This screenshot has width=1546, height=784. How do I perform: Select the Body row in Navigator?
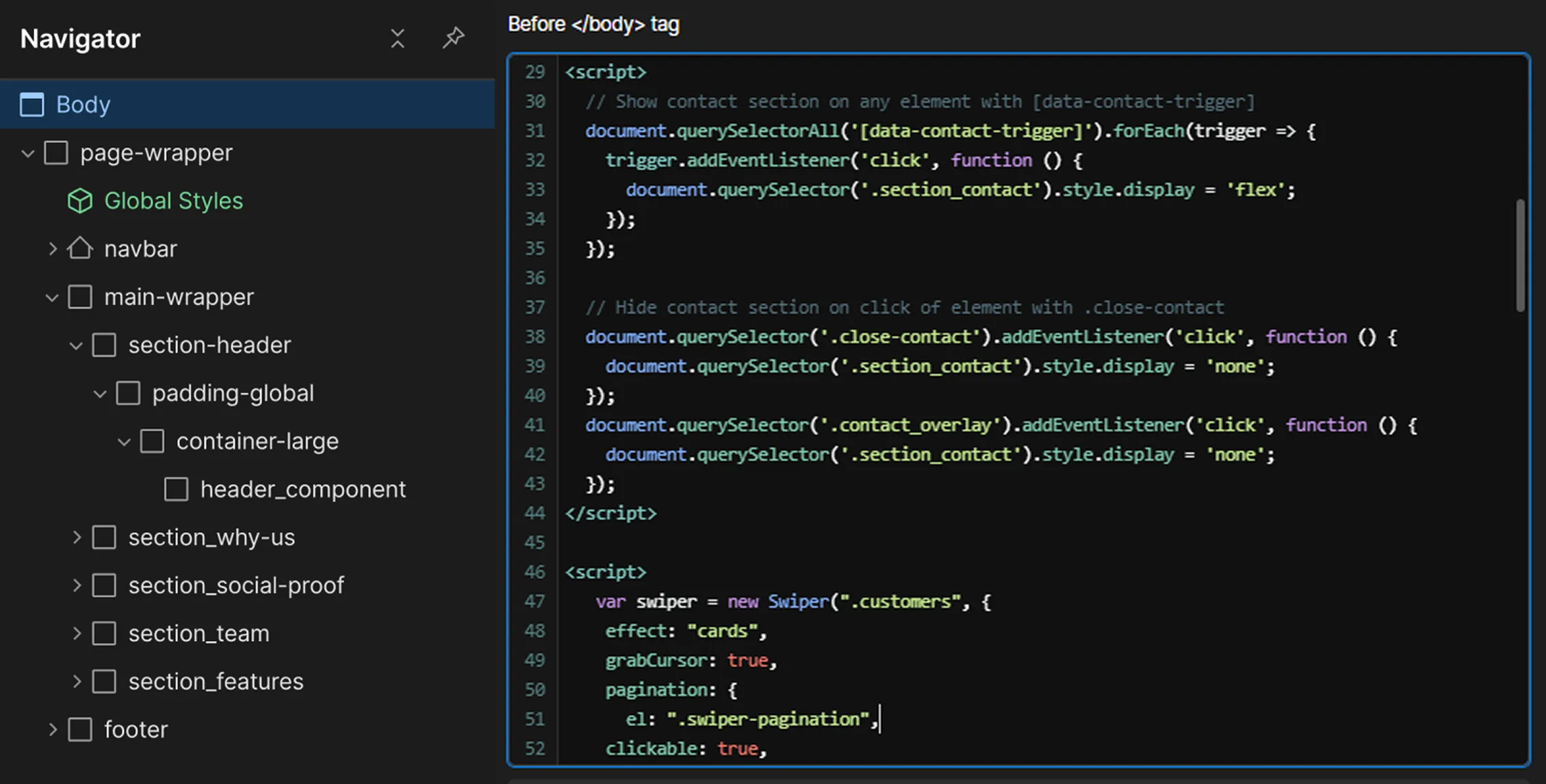[x=247, y=105]
